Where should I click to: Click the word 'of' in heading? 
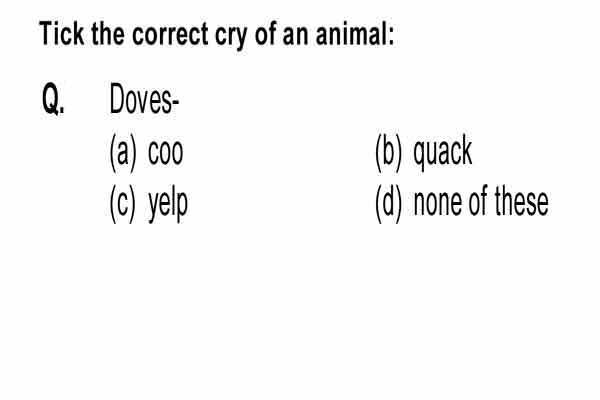pyautogui.click(x=266, y=33)
